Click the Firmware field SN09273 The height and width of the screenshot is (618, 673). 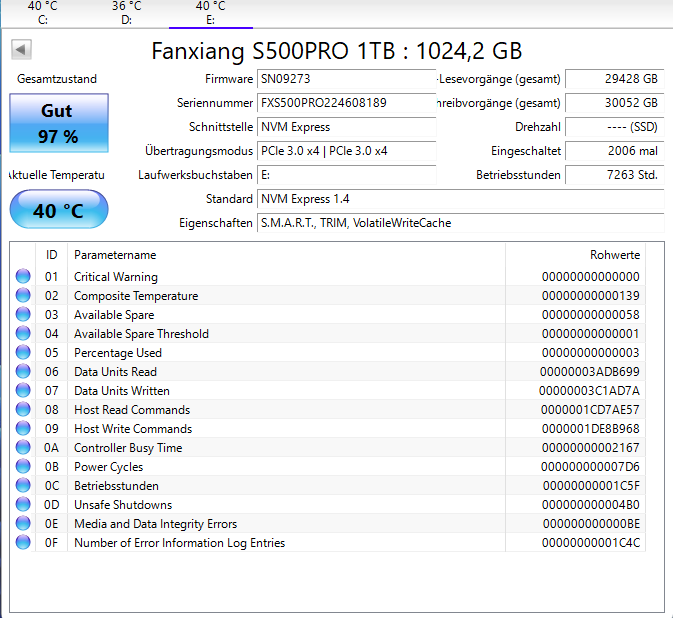[346, 79]
